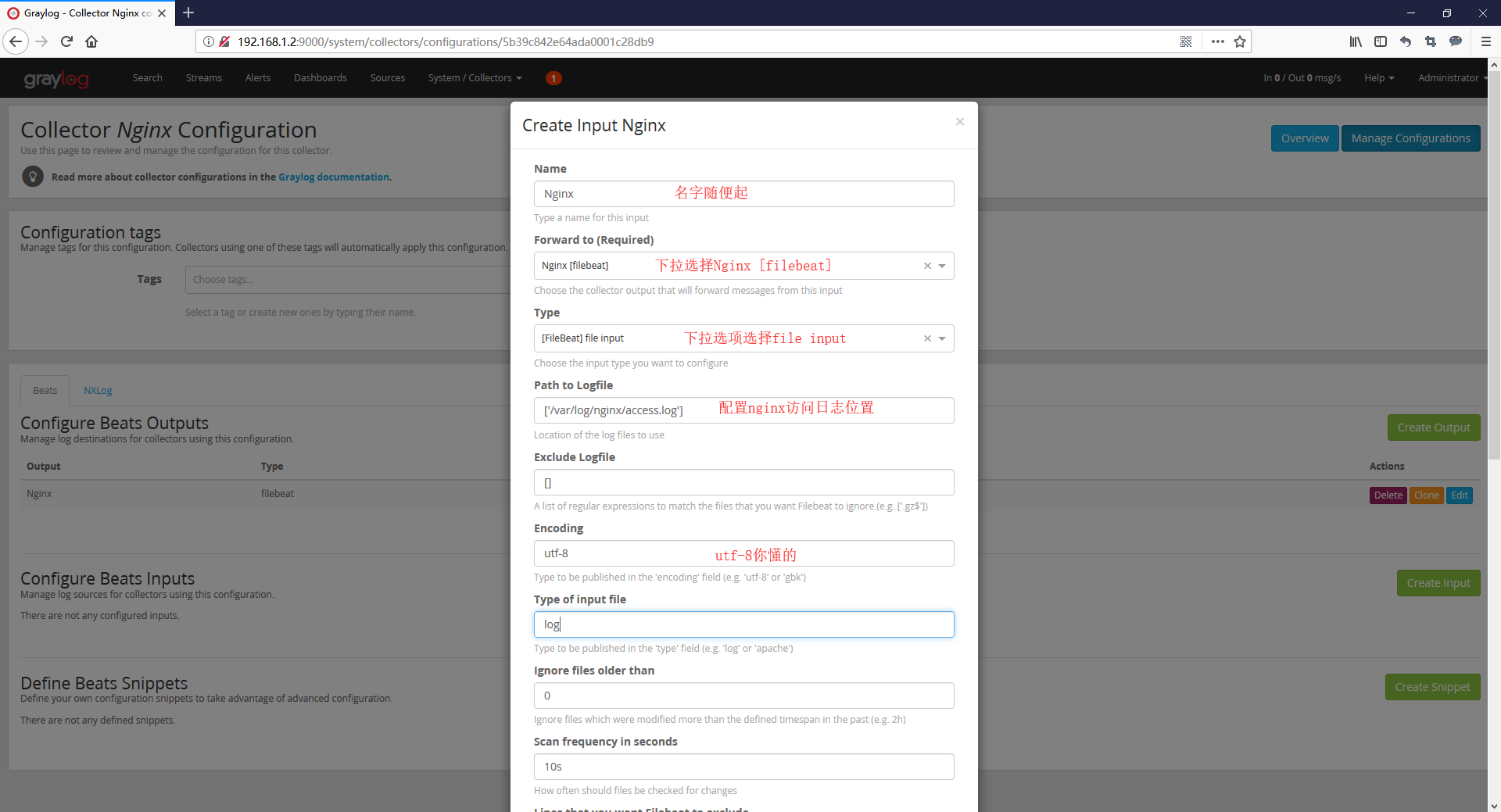Expand the Forward to dropdown arrow
Viewport: 1501px width, 812px height.
(943, 266)
